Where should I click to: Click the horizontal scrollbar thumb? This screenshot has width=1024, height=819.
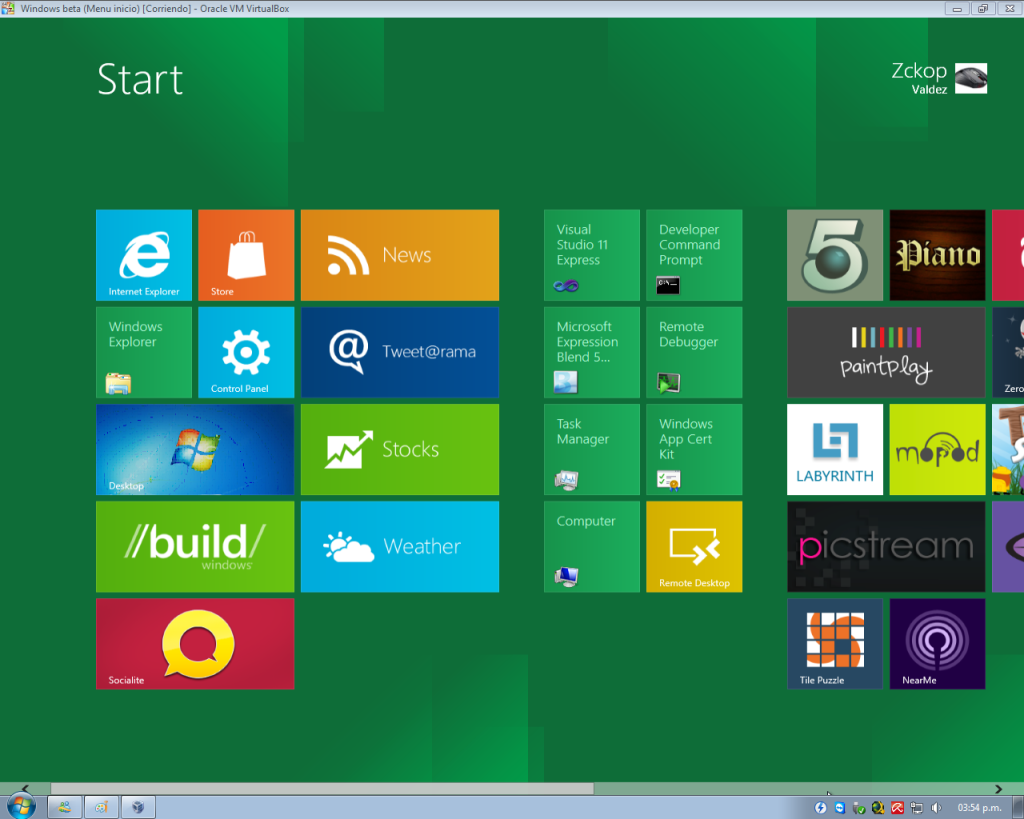click(322, 788)
